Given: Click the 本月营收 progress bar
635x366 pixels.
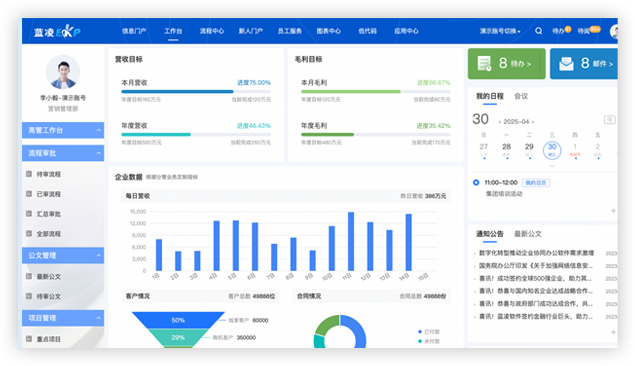Looking at the screenshot, I should (196, 92).
